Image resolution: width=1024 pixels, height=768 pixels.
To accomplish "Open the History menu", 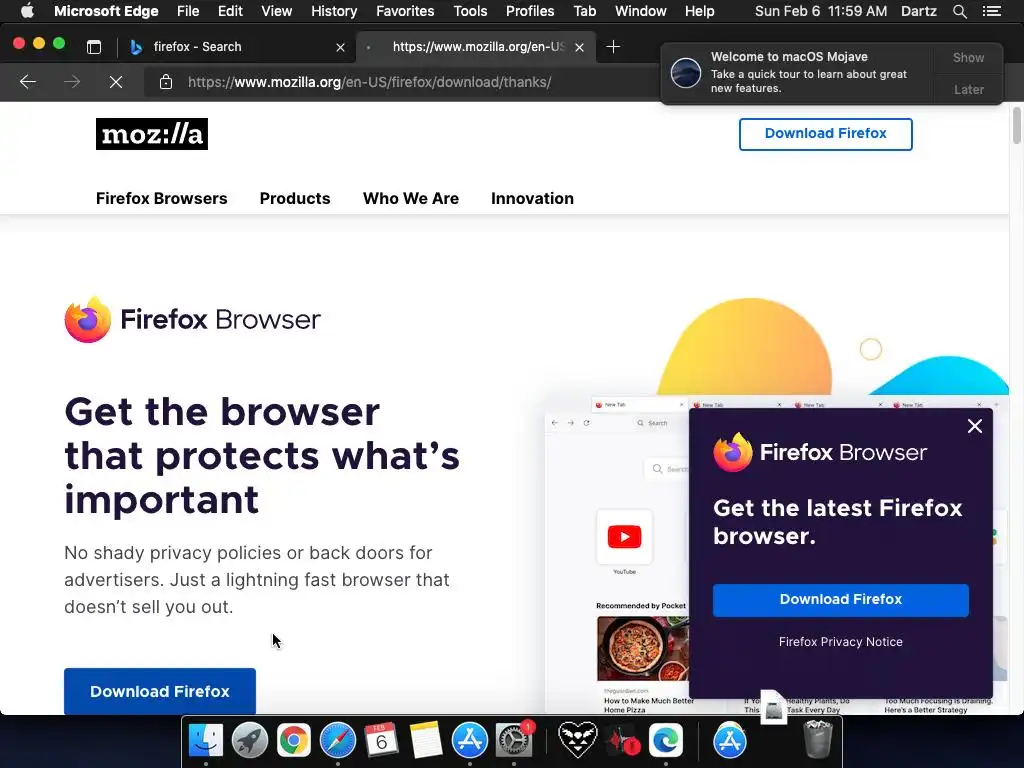I will [334, 11].
